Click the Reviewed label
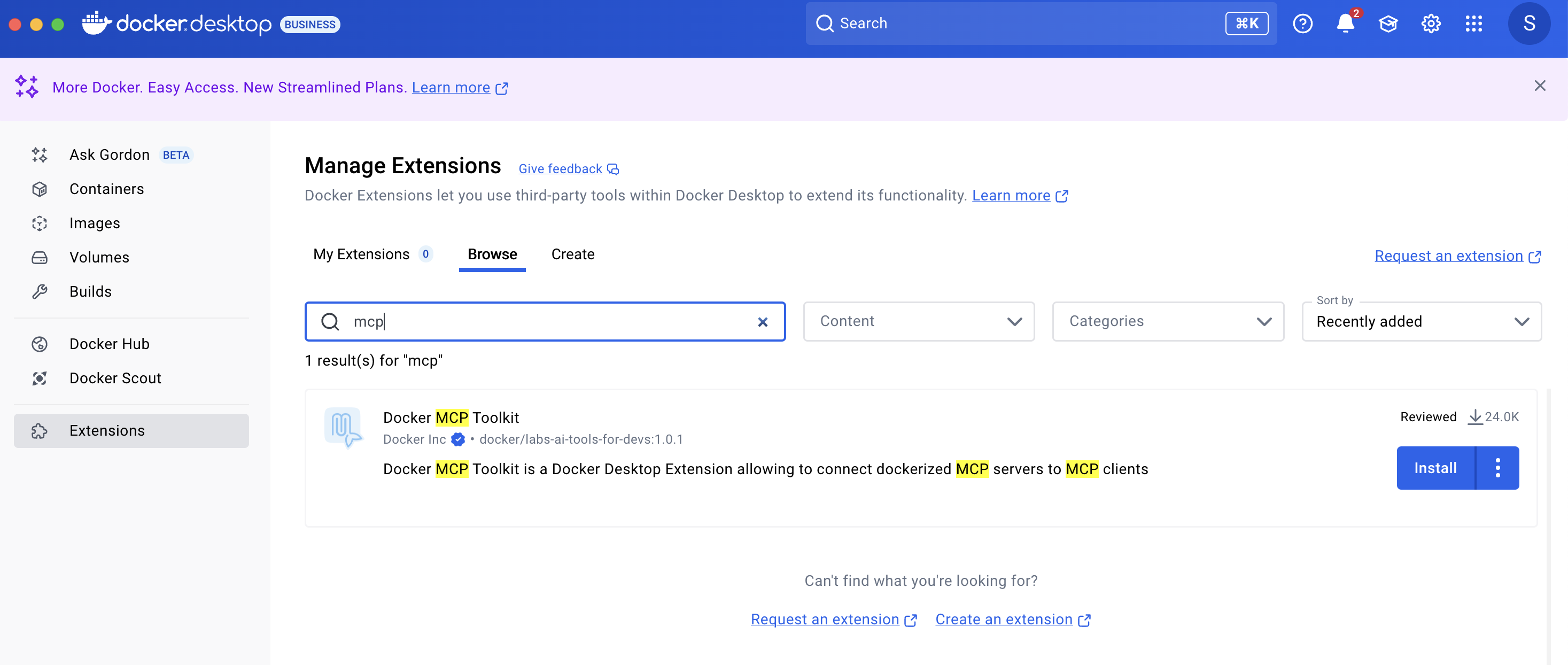Viewport: 1568px width, 665px height. point(1428,417)
